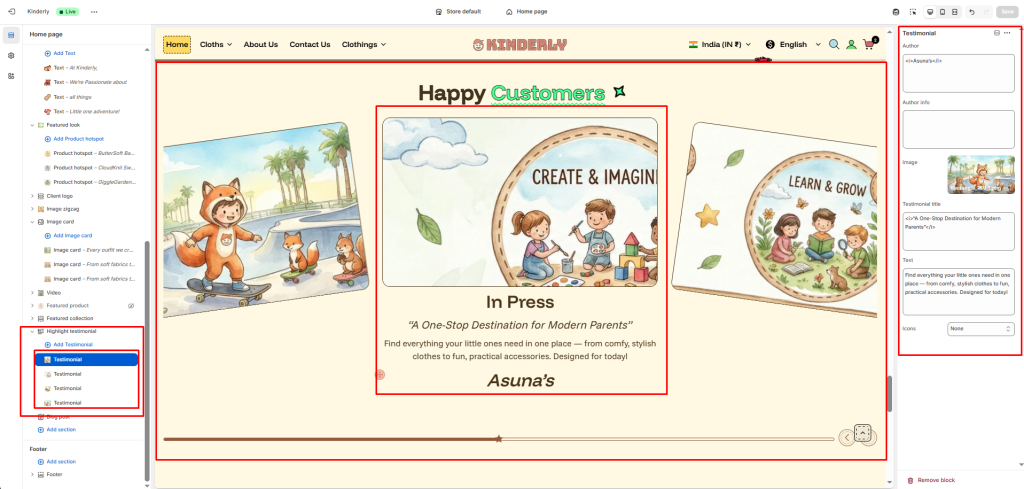Expand the Client logo section
The image size is (1024, 489).
33,196
